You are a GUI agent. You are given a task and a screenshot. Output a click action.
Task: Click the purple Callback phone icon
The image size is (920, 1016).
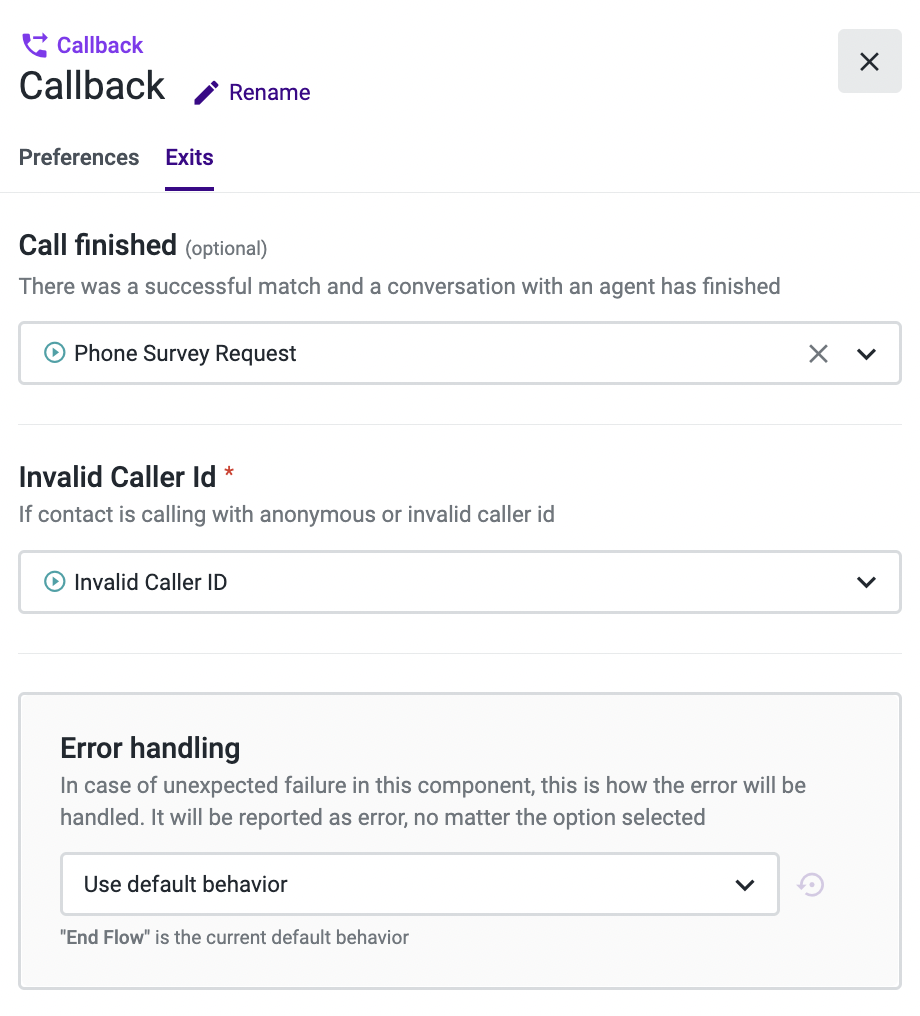[x=34, y=45]
